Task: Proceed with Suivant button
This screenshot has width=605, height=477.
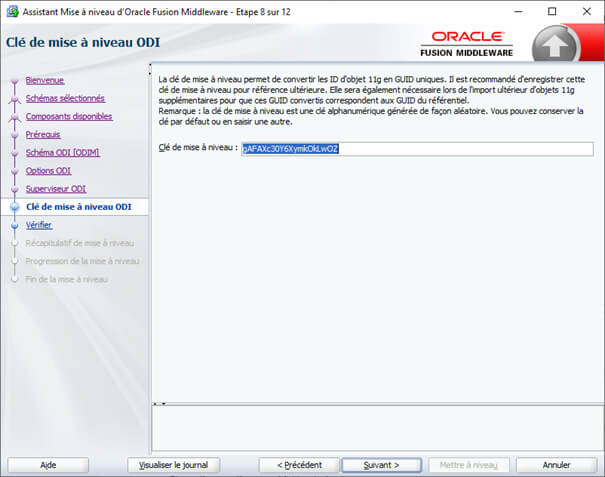Action: 382,465
